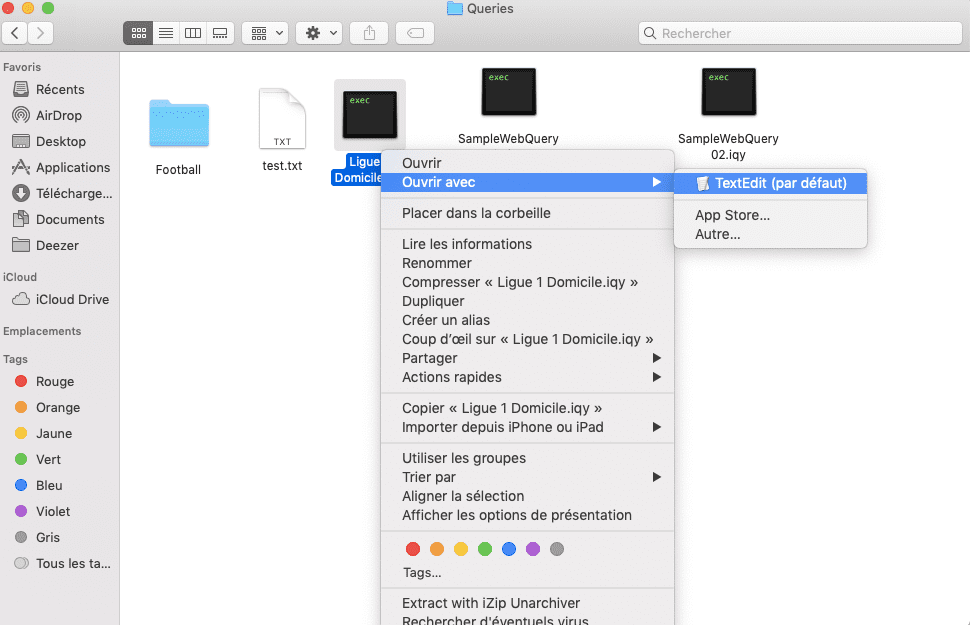Click the tag edit toolbar button

coord(415,33)
